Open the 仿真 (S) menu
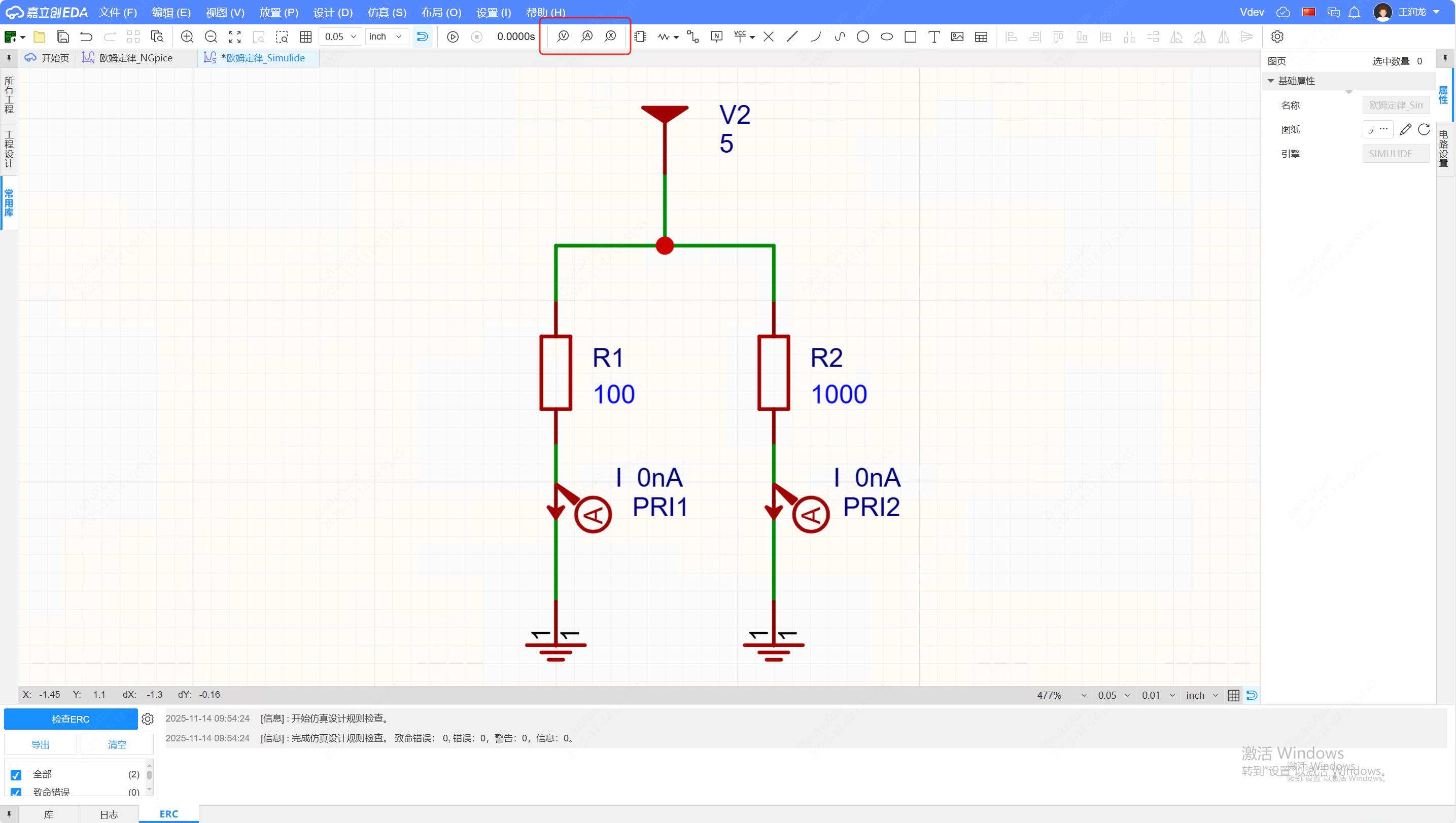 (387, 13)
